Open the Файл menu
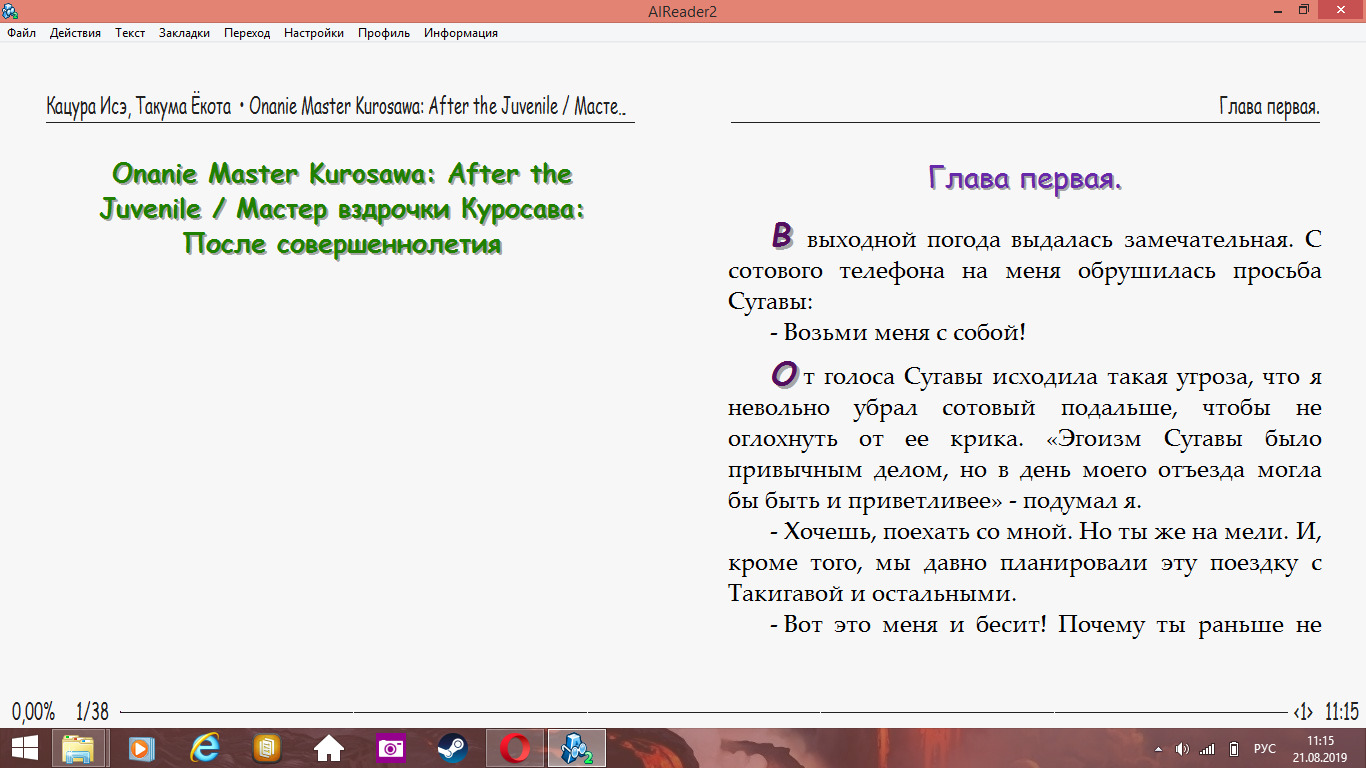1366x768 pixels. click(x=21, y=33)
